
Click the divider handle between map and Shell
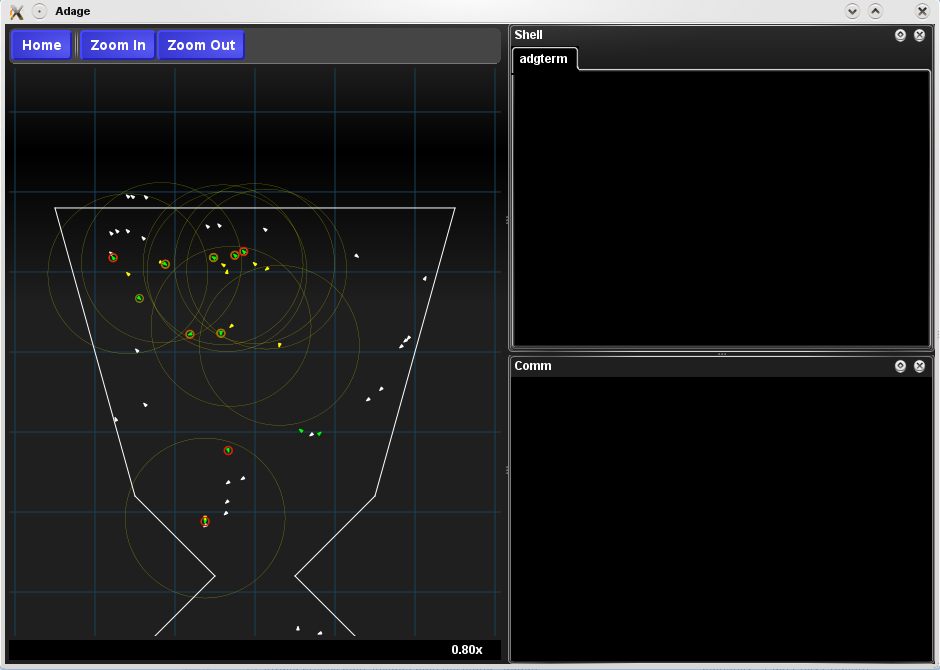click(507, 219)
